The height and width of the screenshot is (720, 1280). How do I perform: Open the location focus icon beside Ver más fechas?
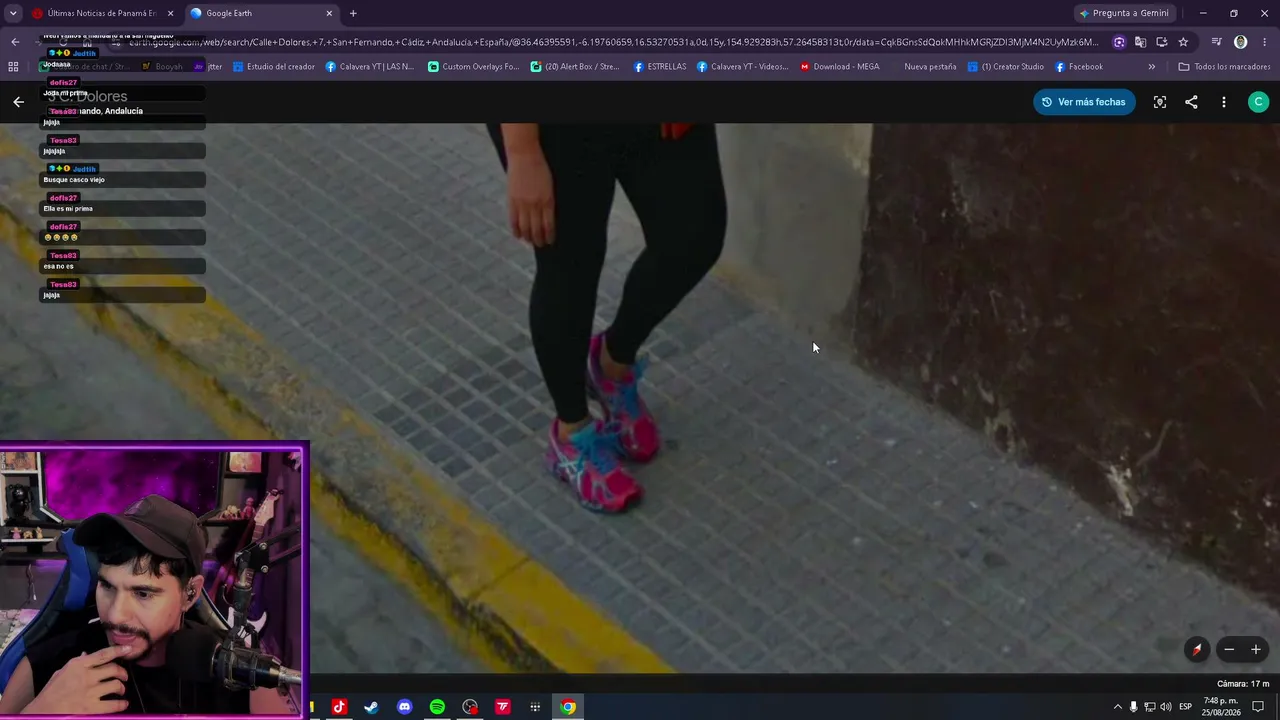click(1160, 102)
